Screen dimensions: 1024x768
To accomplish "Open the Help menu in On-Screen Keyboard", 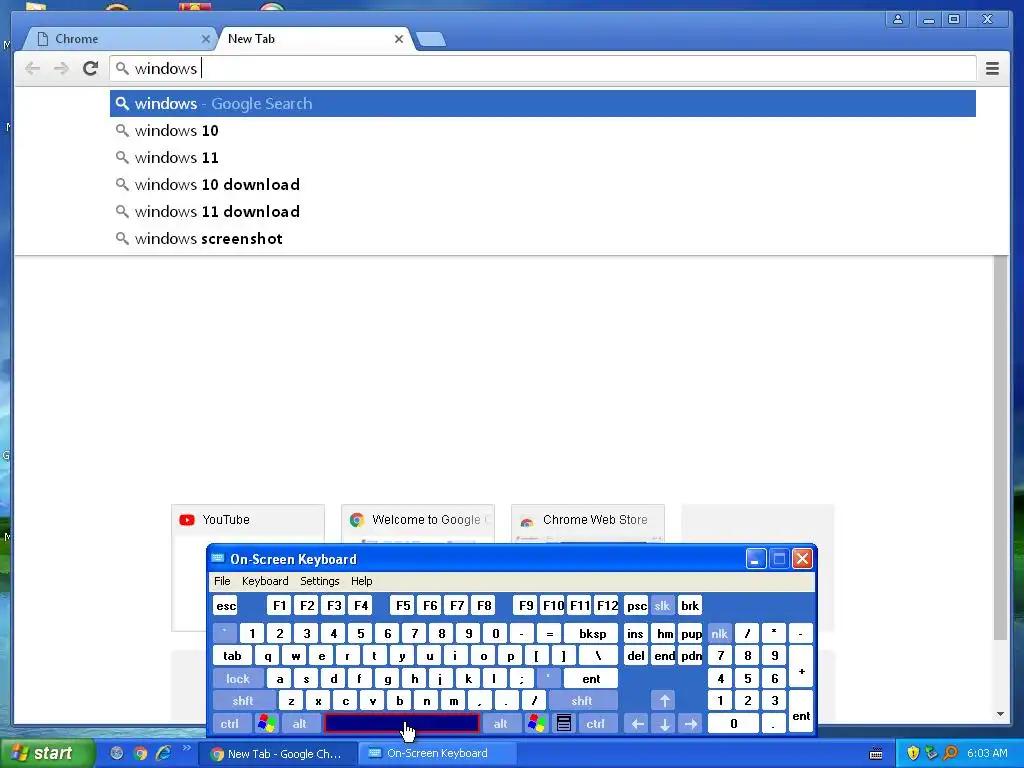I will [361, 581].
